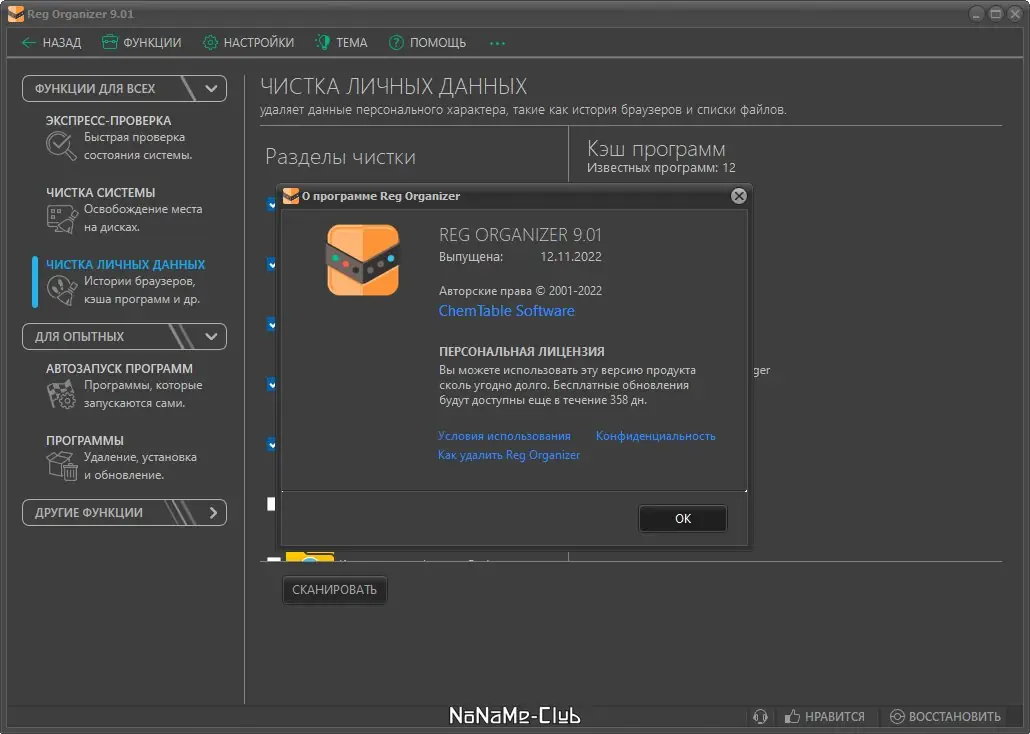Open the Условия использования link
This screenshot has width=1030, height=734.
[x=504, y=436]
